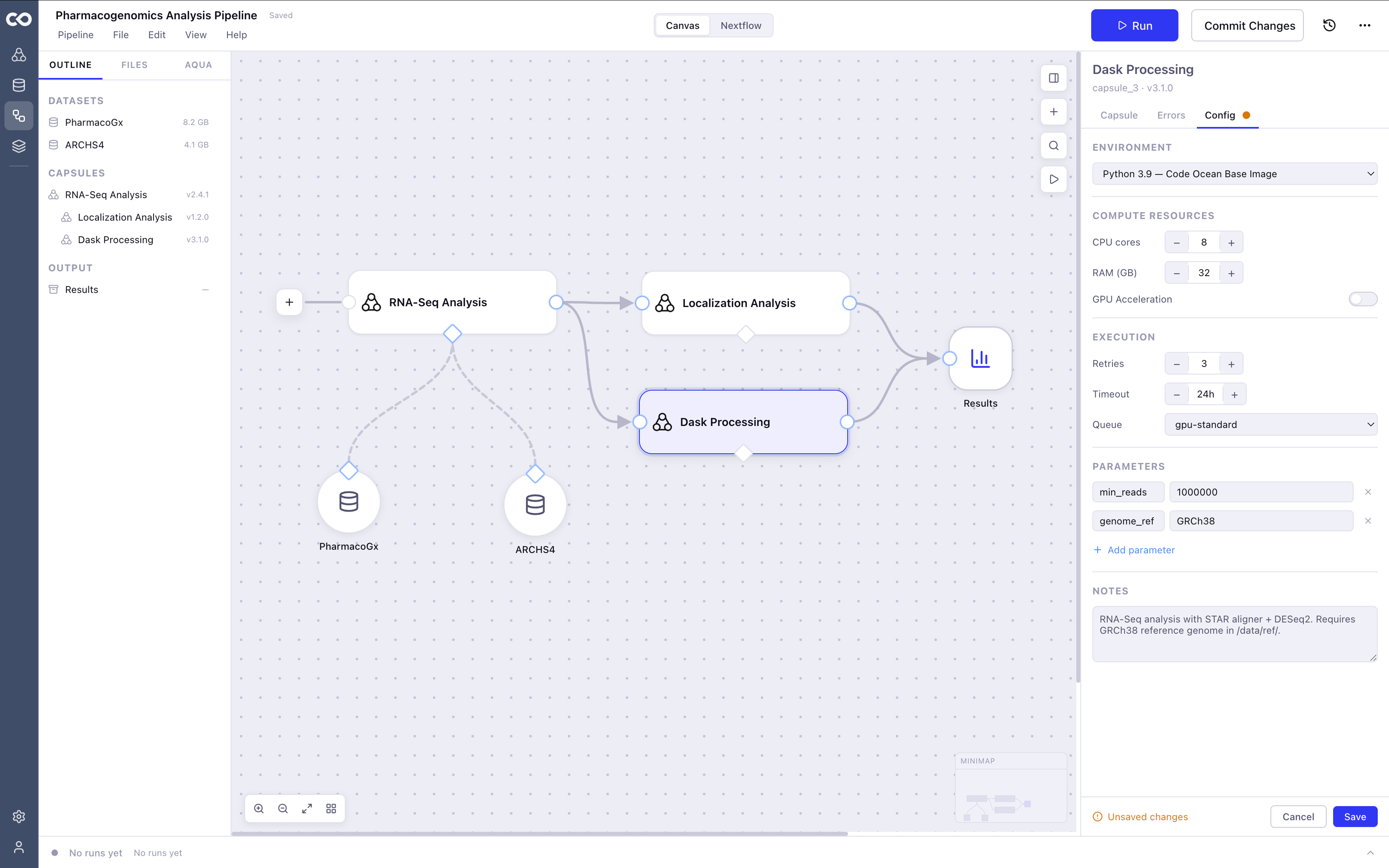The image size is (1389, 868).
Task: Open the search tool on the canvas
Action: coord(1053,146)
